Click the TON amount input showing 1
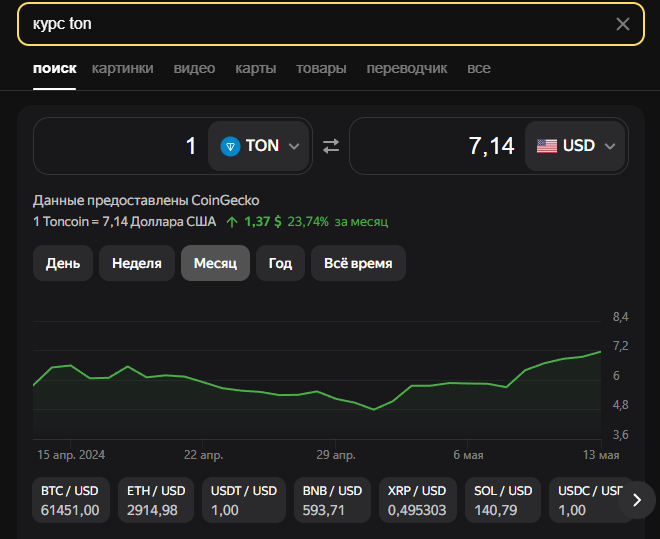Viewport: 660px width, 539px height. coord(121,146)
